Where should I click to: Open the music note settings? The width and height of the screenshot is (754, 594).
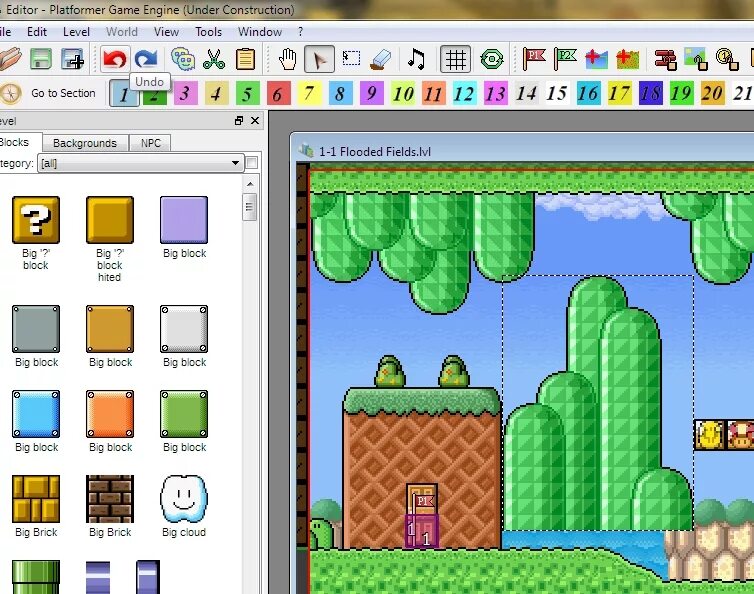(x=416, y=59)
